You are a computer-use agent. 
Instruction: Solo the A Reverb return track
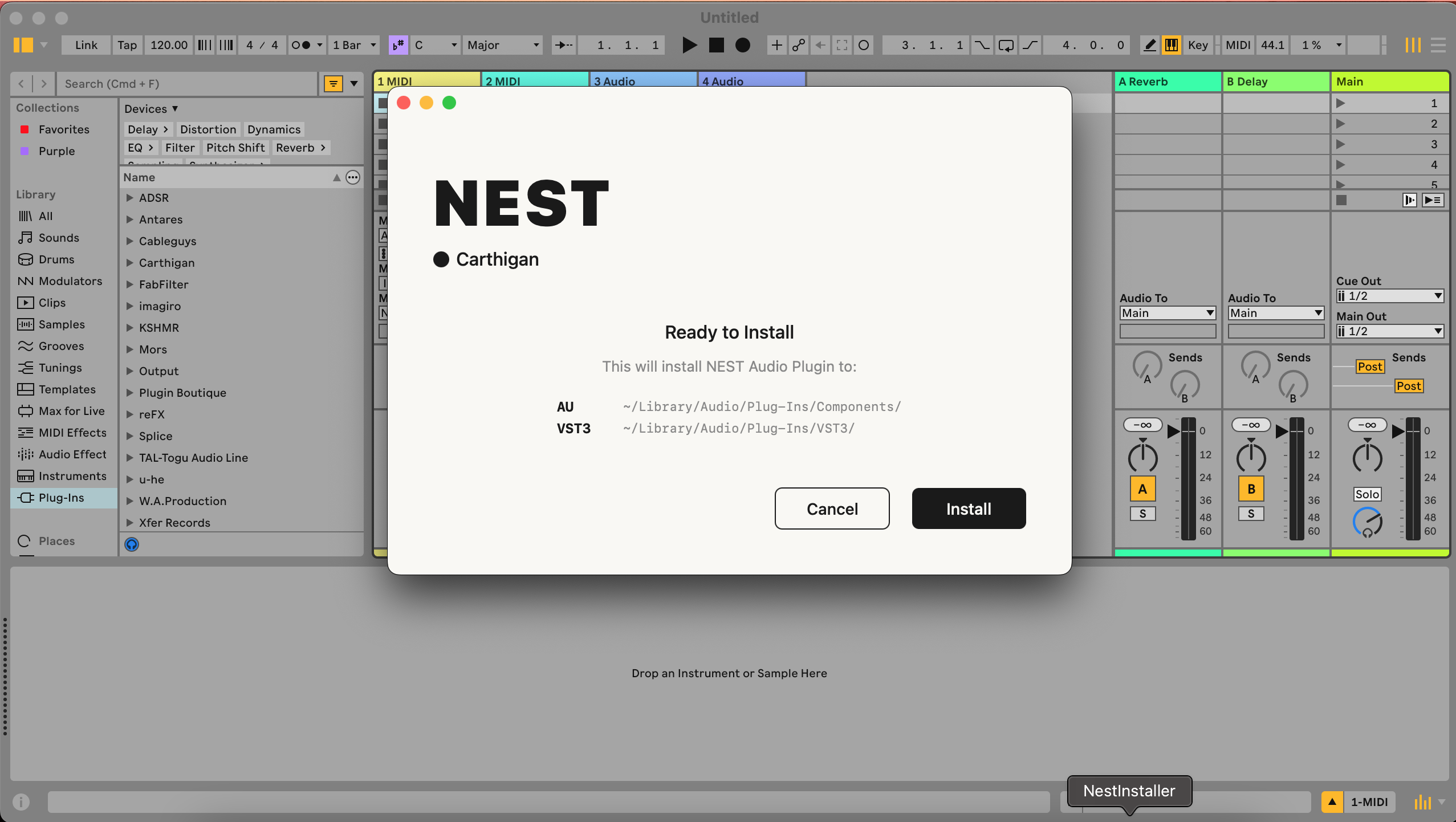point(1142,514)
